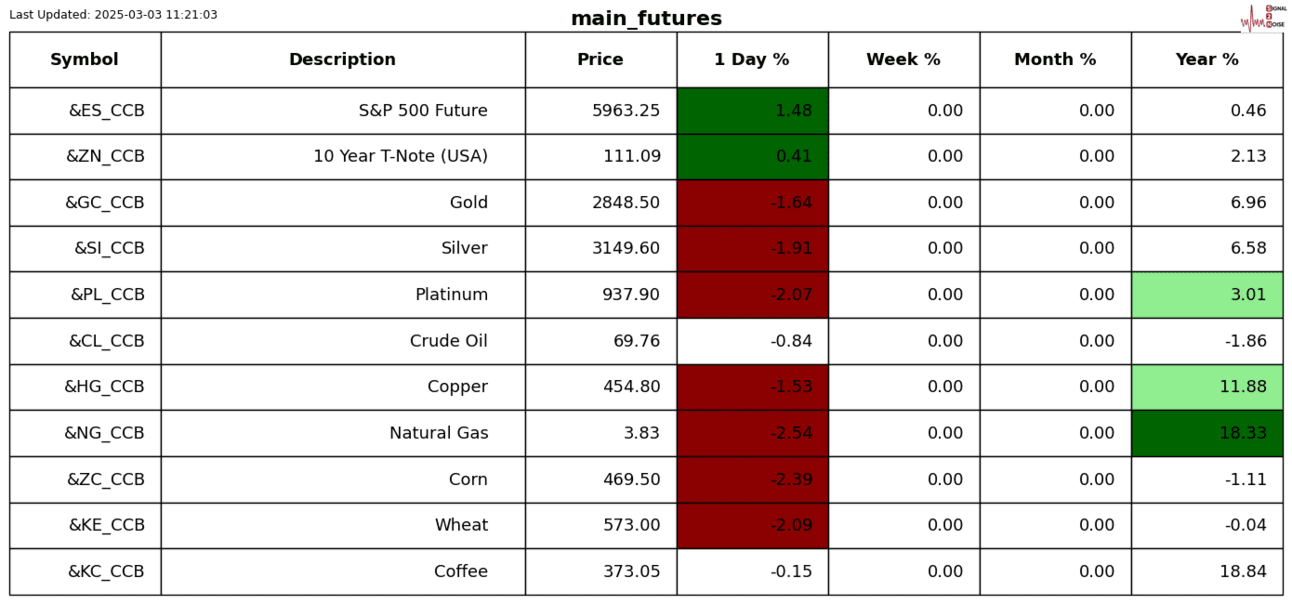The height and width of the screenshot is (604, 1292).
Task: Click the Crude Oil description cell
Action: pyautogui.click(x=342, y=341)
